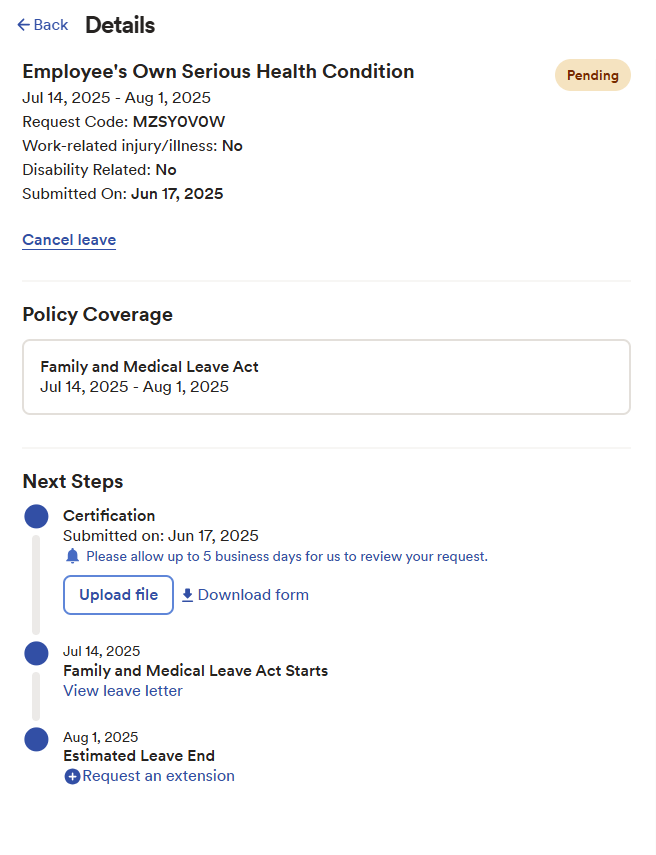Download the certification form

click(252, 595)
